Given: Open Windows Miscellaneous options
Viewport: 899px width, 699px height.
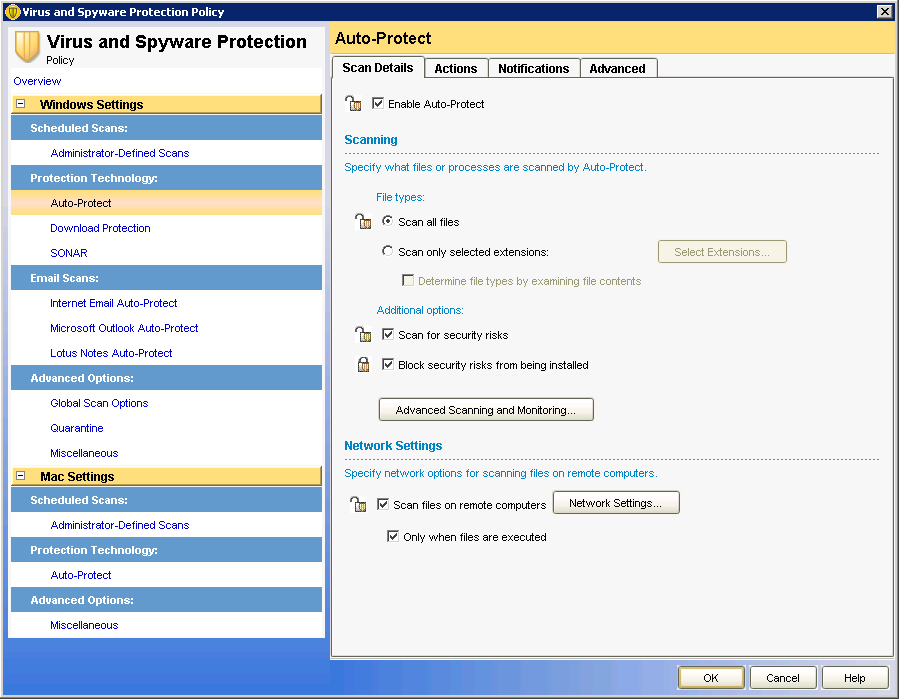Looking at the screenshot, I should [x=84, y=453].
